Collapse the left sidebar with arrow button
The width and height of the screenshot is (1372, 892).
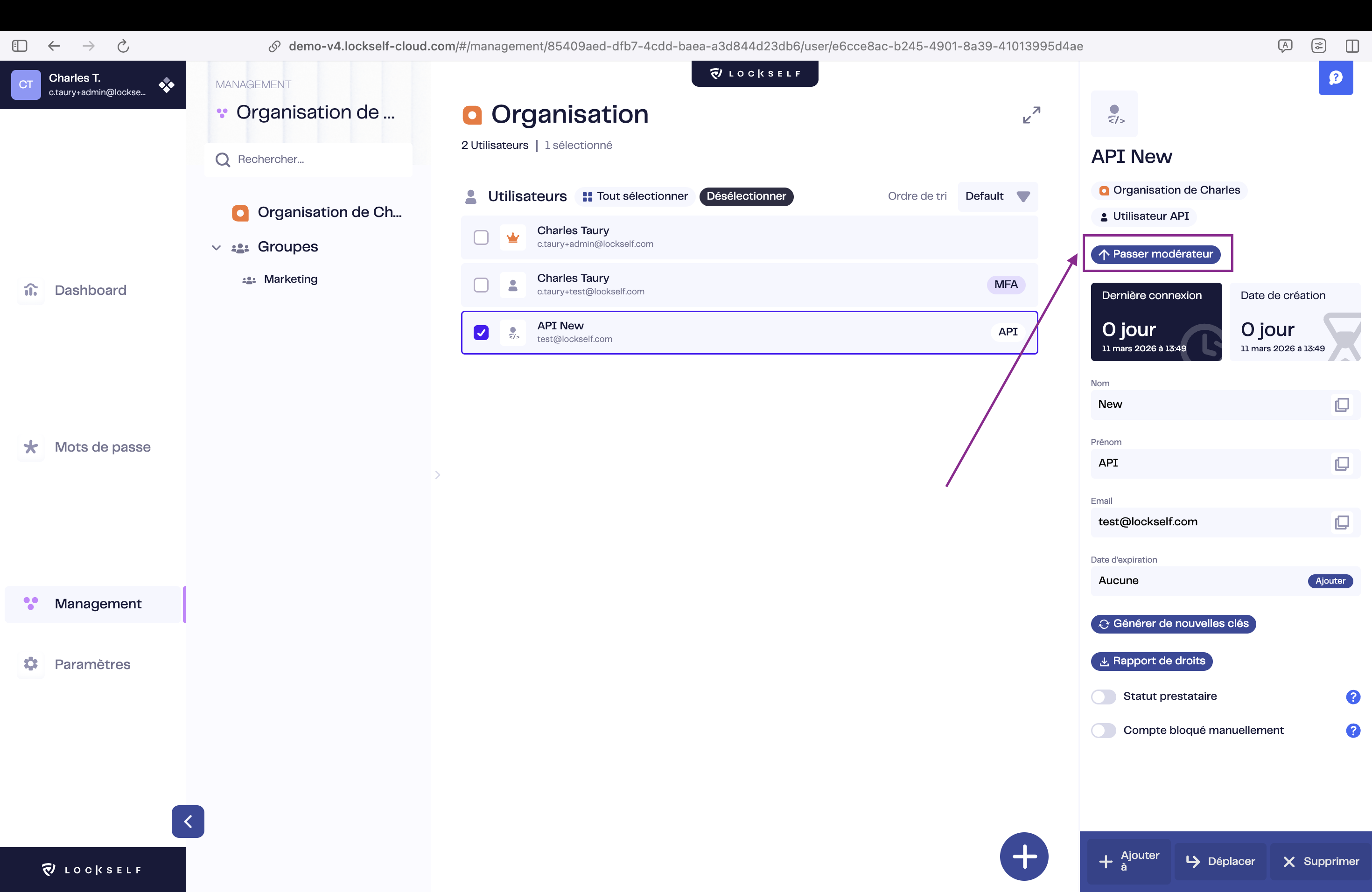tap(188, 821)
